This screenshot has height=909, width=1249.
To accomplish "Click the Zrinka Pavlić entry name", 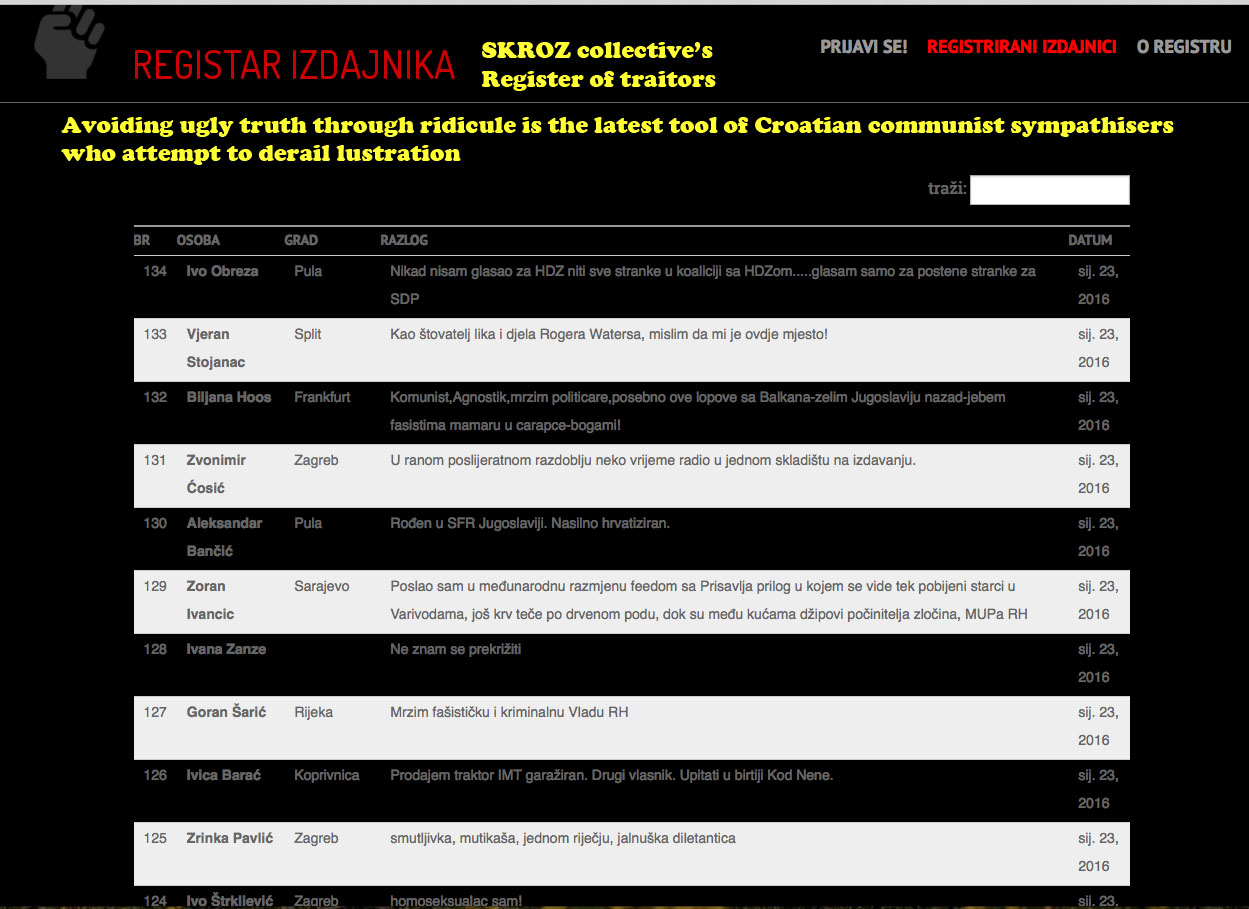I will (229, 838).
